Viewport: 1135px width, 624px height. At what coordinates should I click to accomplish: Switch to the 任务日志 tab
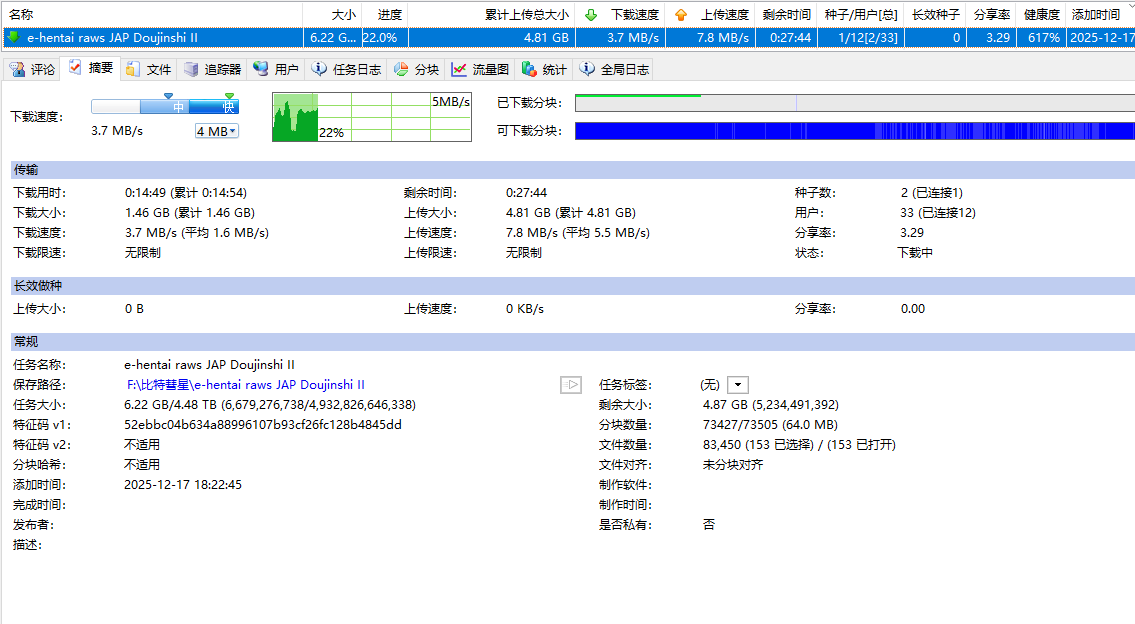pyautogui.click(x=346, y=69)
